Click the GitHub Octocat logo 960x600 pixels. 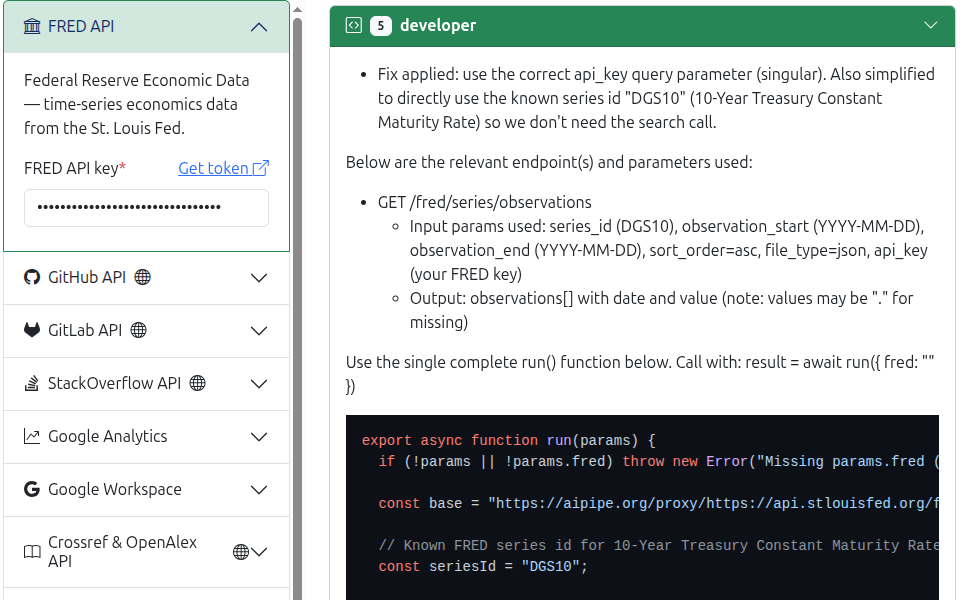(31, 277)
